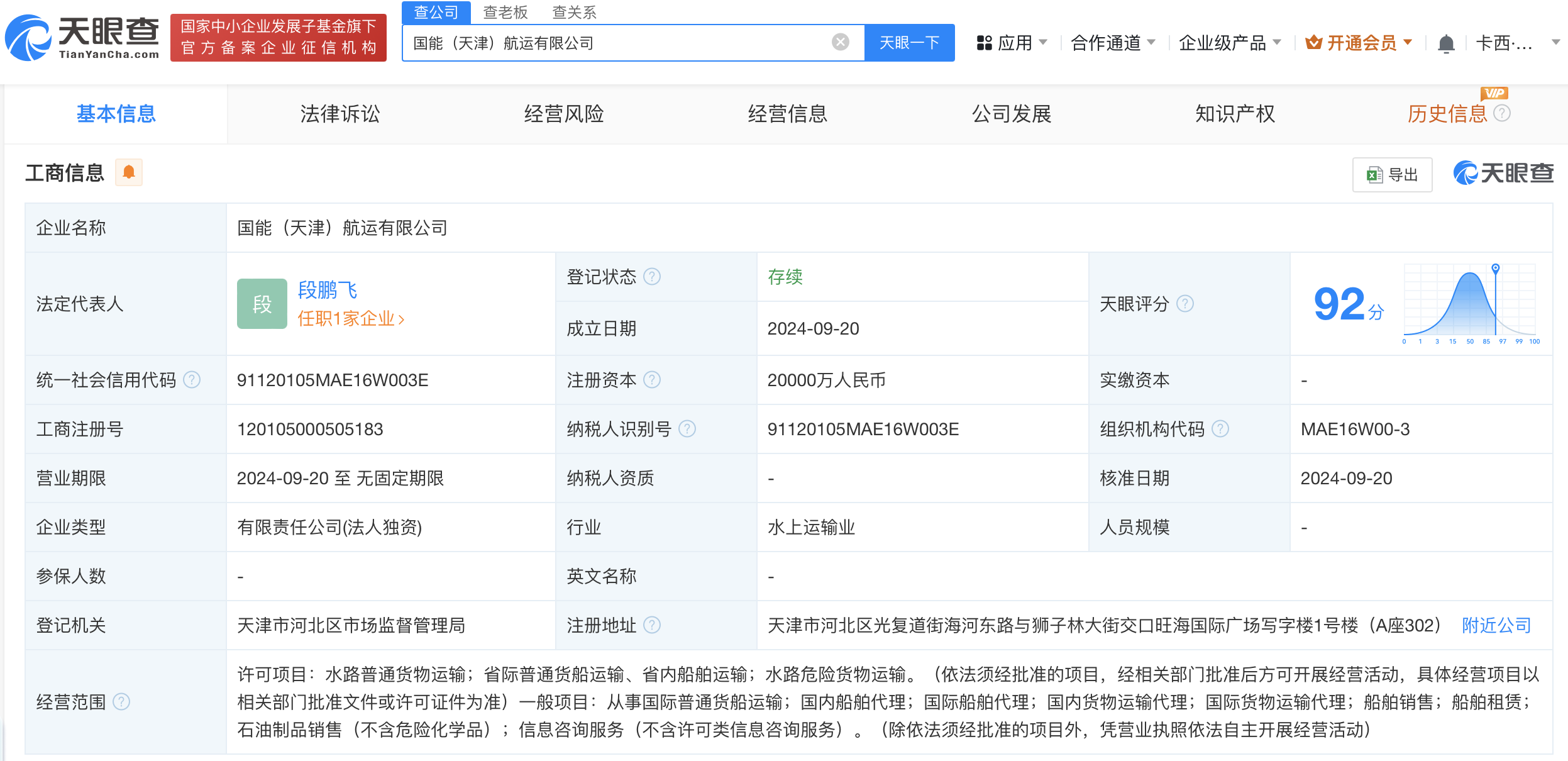Open the 法律诉讼 tab

(340, 114)
